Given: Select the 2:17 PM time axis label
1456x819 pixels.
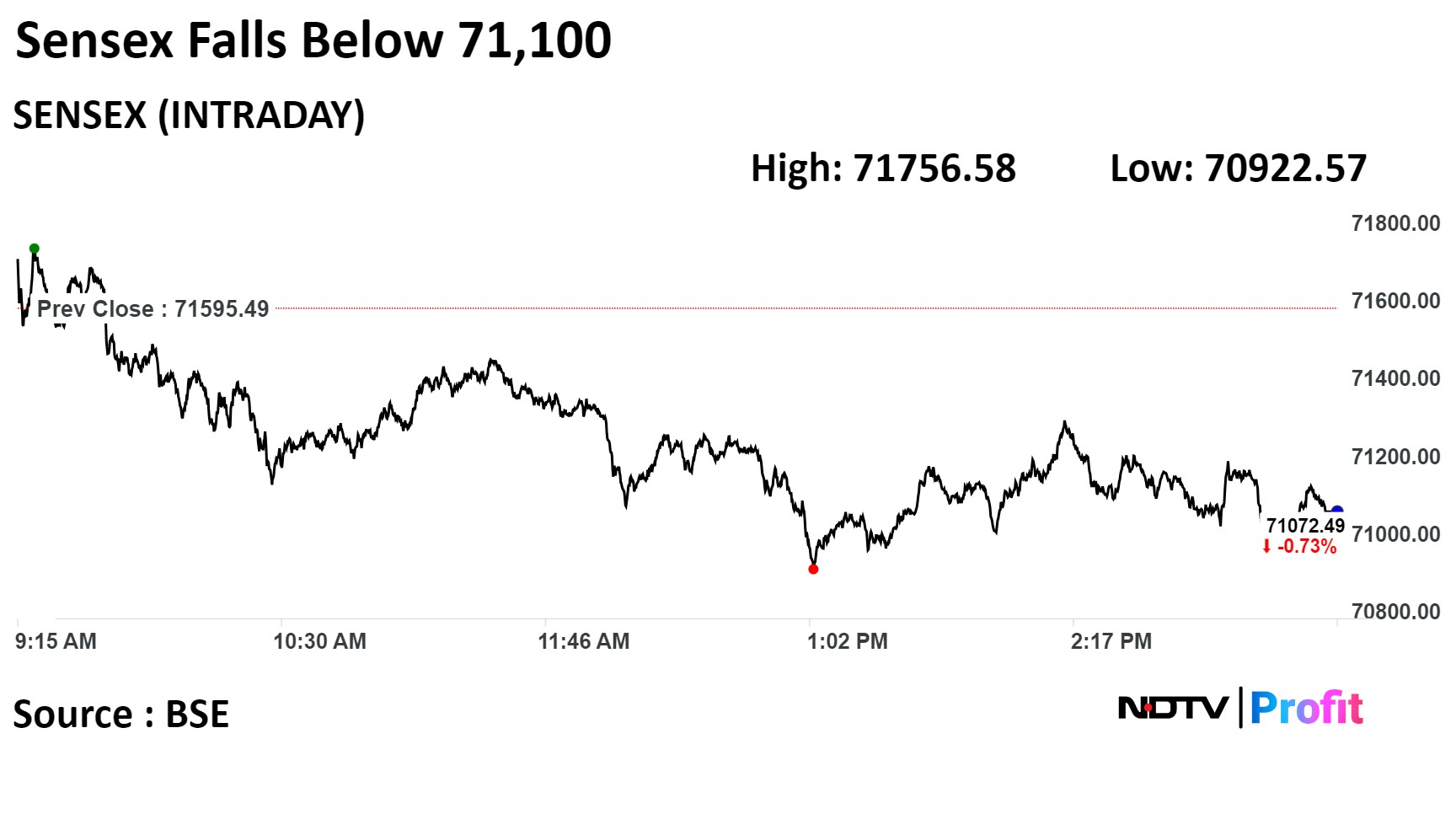Looking at the screenshot, I should [1111, 641].
